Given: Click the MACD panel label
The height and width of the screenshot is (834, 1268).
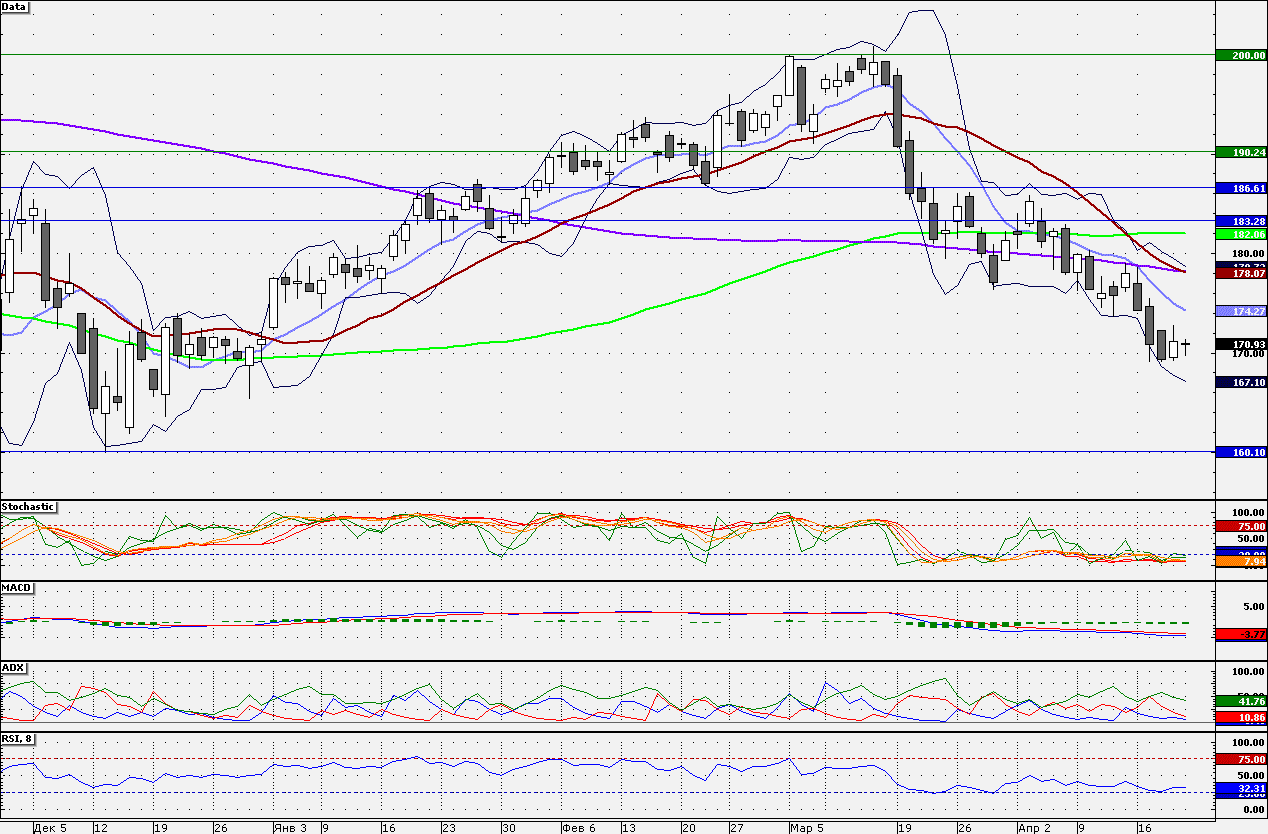Looking at the screenshot, I should (x=15, y=587).
